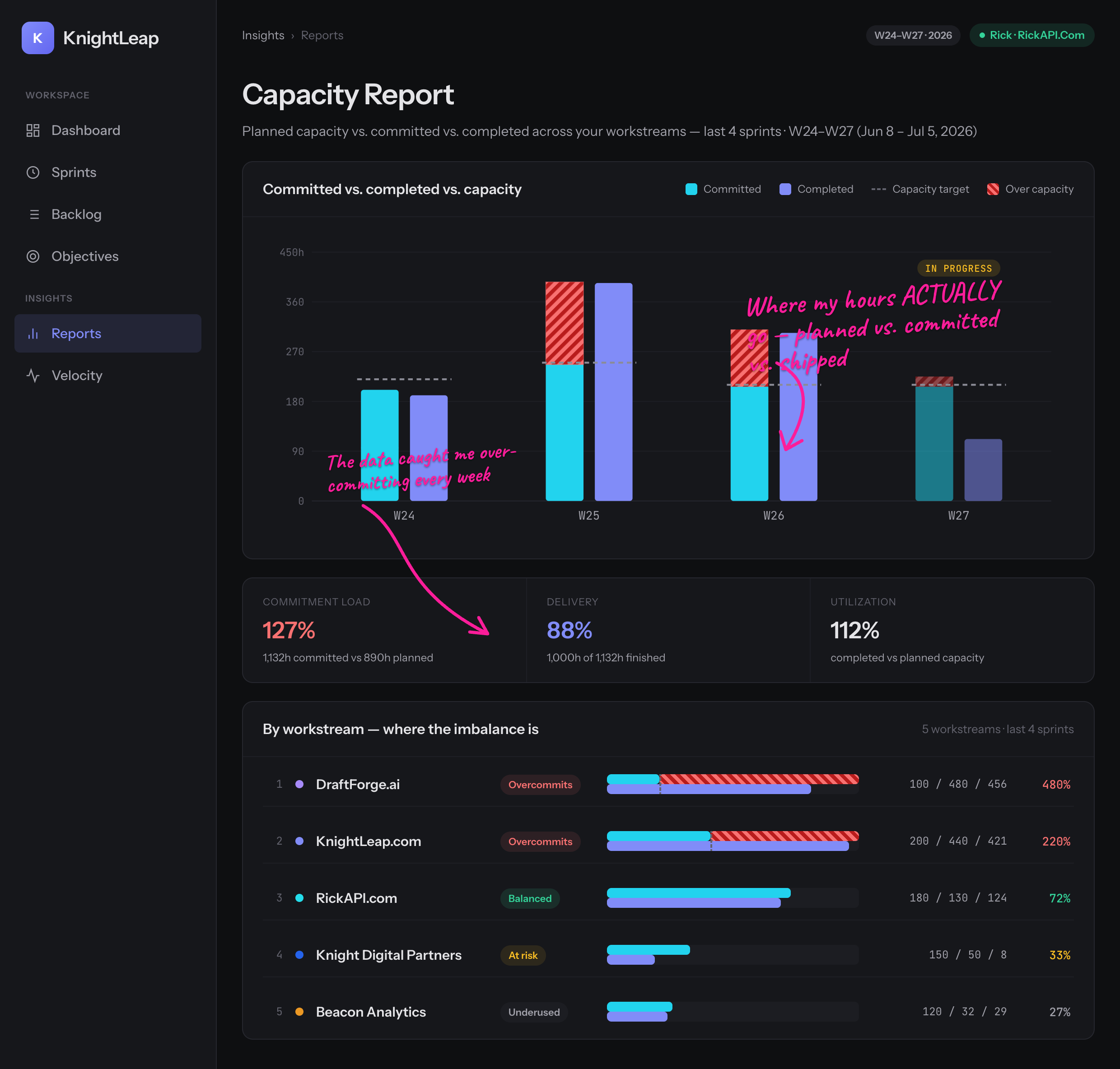The height and width of the screenshot is (1069, 1120).
Task: Click Beacon Analytics progress bar
Action: [733, 1012]
